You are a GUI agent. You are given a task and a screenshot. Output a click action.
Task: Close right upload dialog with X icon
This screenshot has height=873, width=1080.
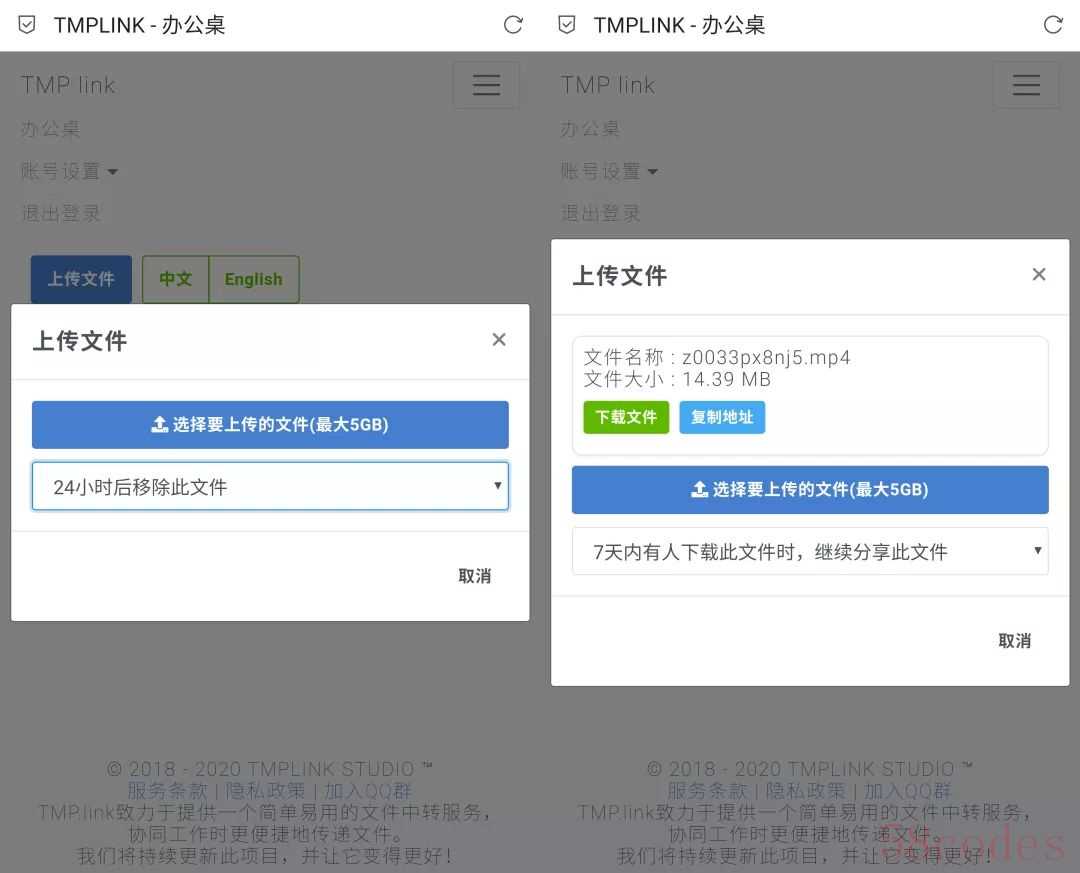[x=1039, y=274]
